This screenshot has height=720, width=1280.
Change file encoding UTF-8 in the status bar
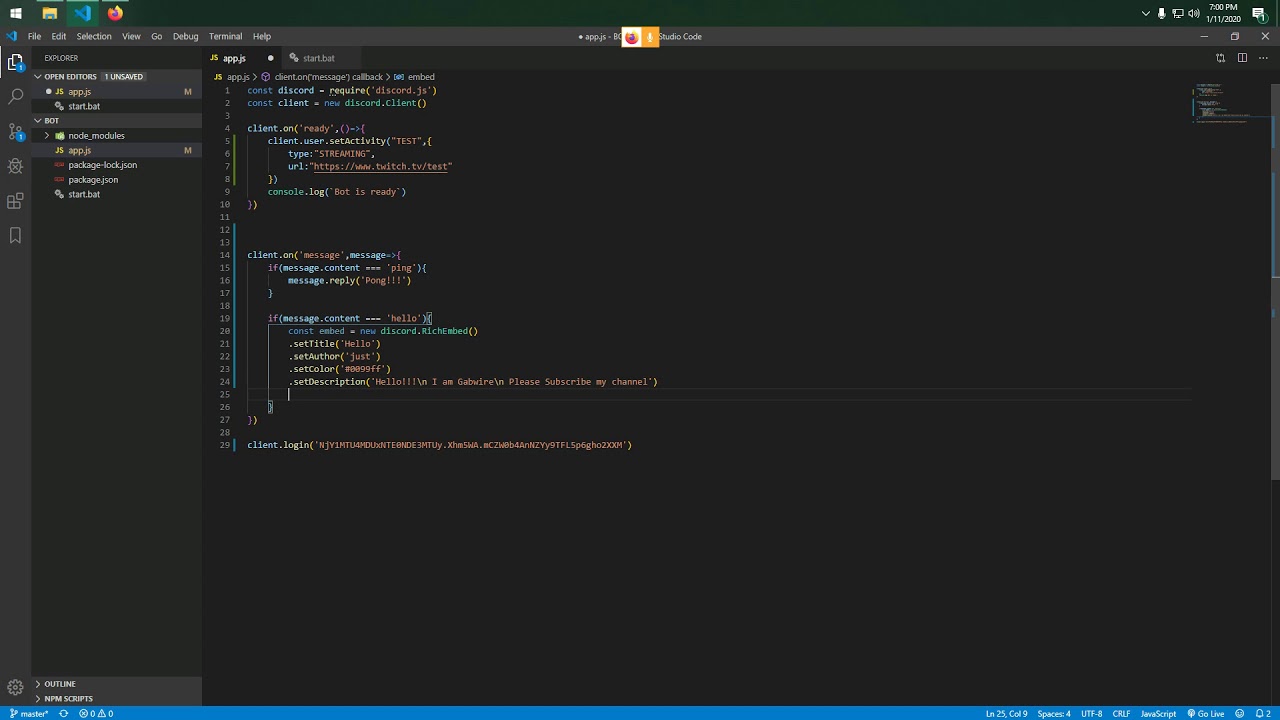pyautogui.click(x=1091, y=714)
